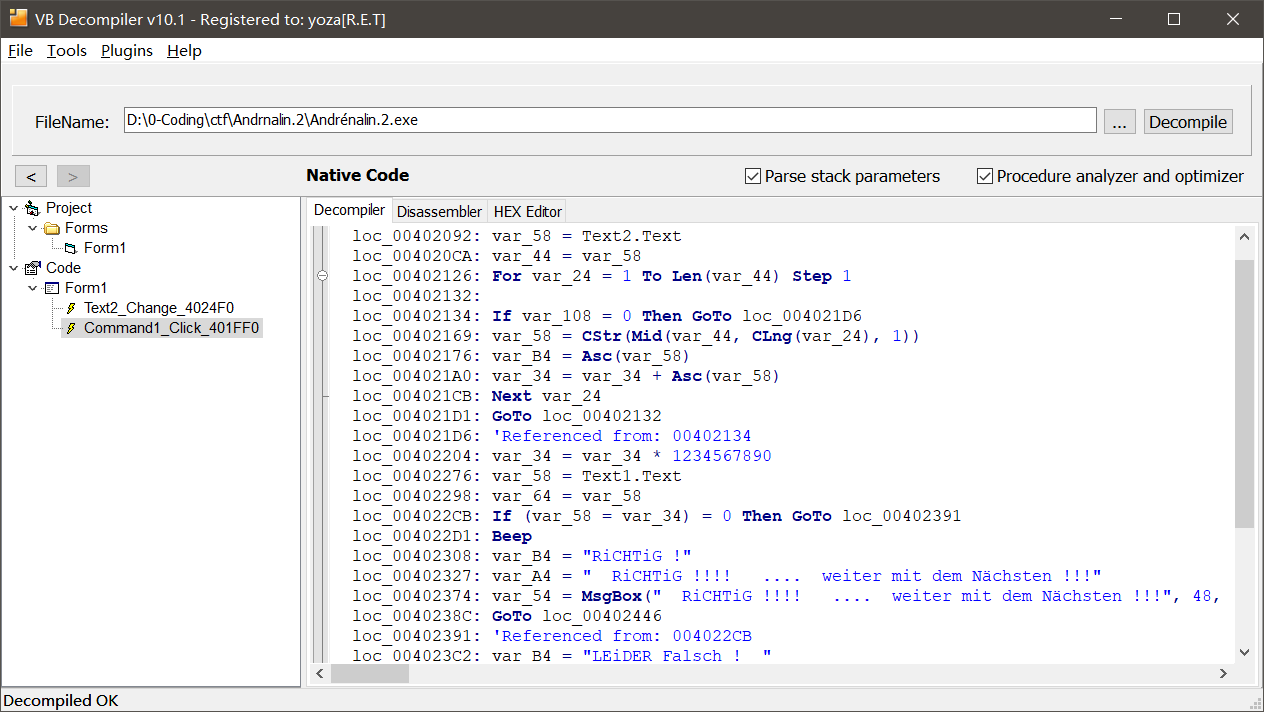Image resolution: width=1264 pixels, height=712 pixels.
Task: Click the 'Decompiled OK' status bar text
Action: [61, 701]
